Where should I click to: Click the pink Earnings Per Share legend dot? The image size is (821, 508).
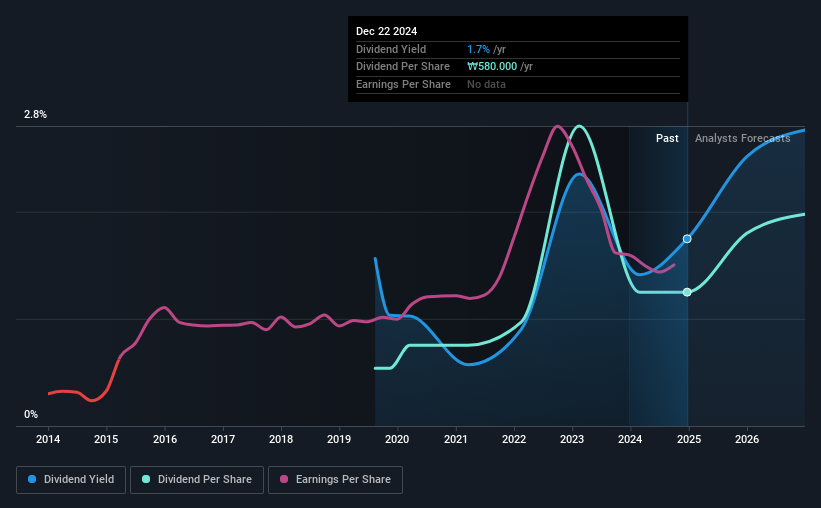pos(284,479)
